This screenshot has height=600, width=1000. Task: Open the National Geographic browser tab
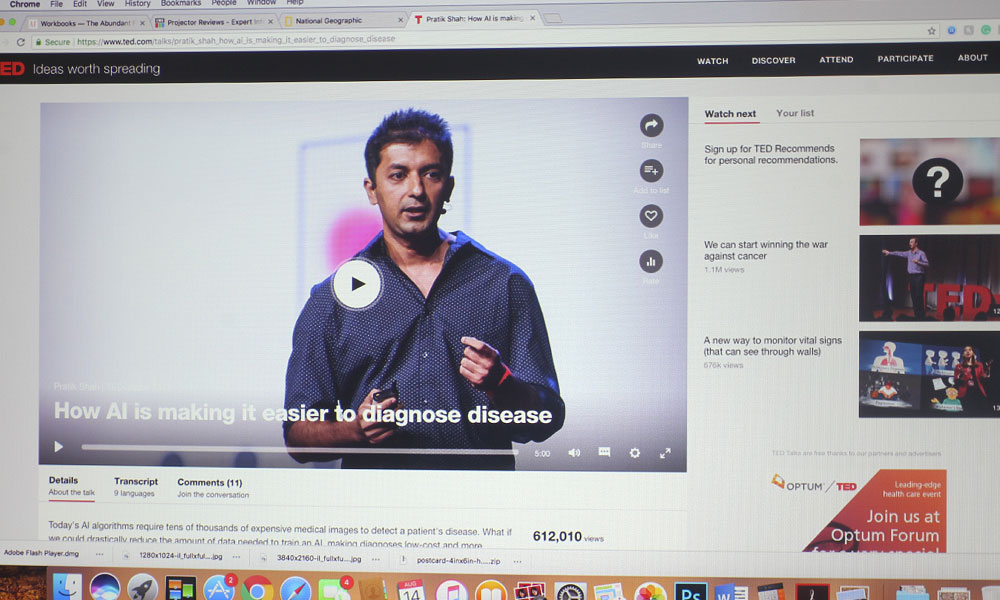tap(335, 20)
